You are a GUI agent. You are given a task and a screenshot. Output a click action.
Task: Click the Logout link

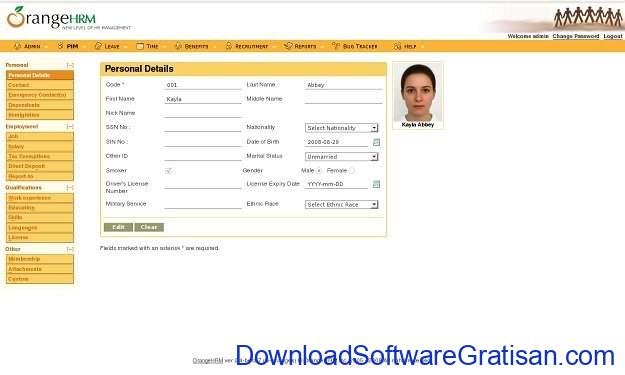pos(613,36)
